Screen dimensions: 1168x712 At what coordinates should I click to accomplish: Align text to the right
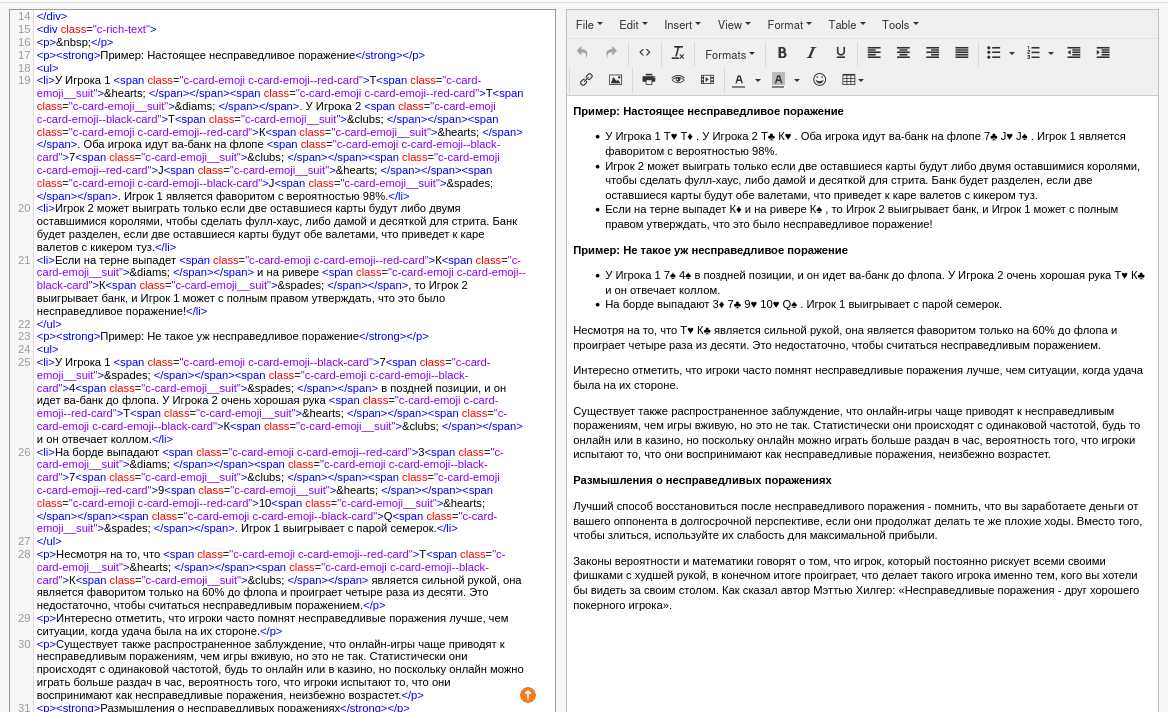933,53
